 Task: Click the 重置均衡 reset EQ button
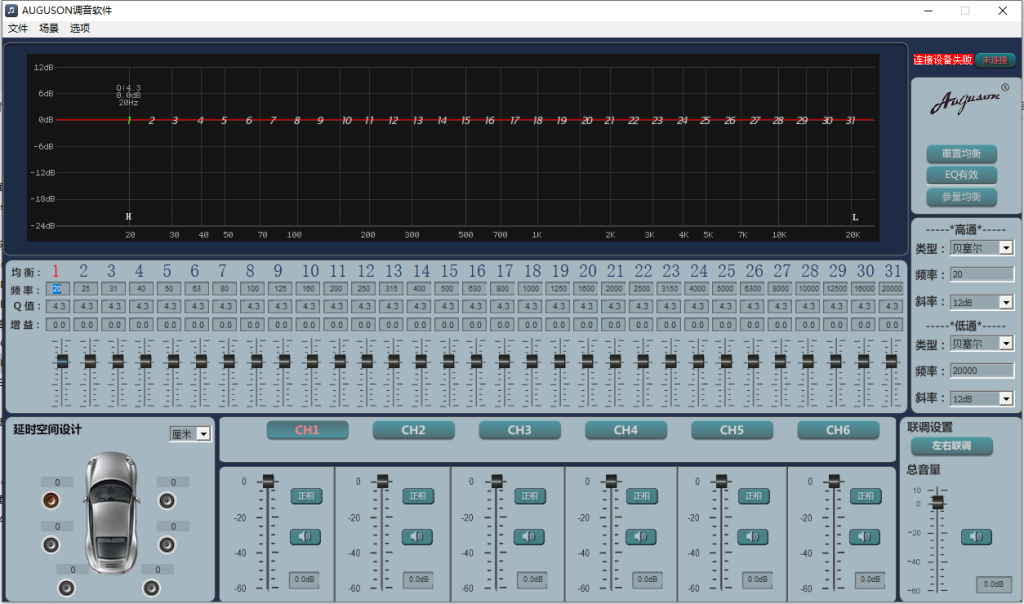pyautogui.click(x=961, y=153)
